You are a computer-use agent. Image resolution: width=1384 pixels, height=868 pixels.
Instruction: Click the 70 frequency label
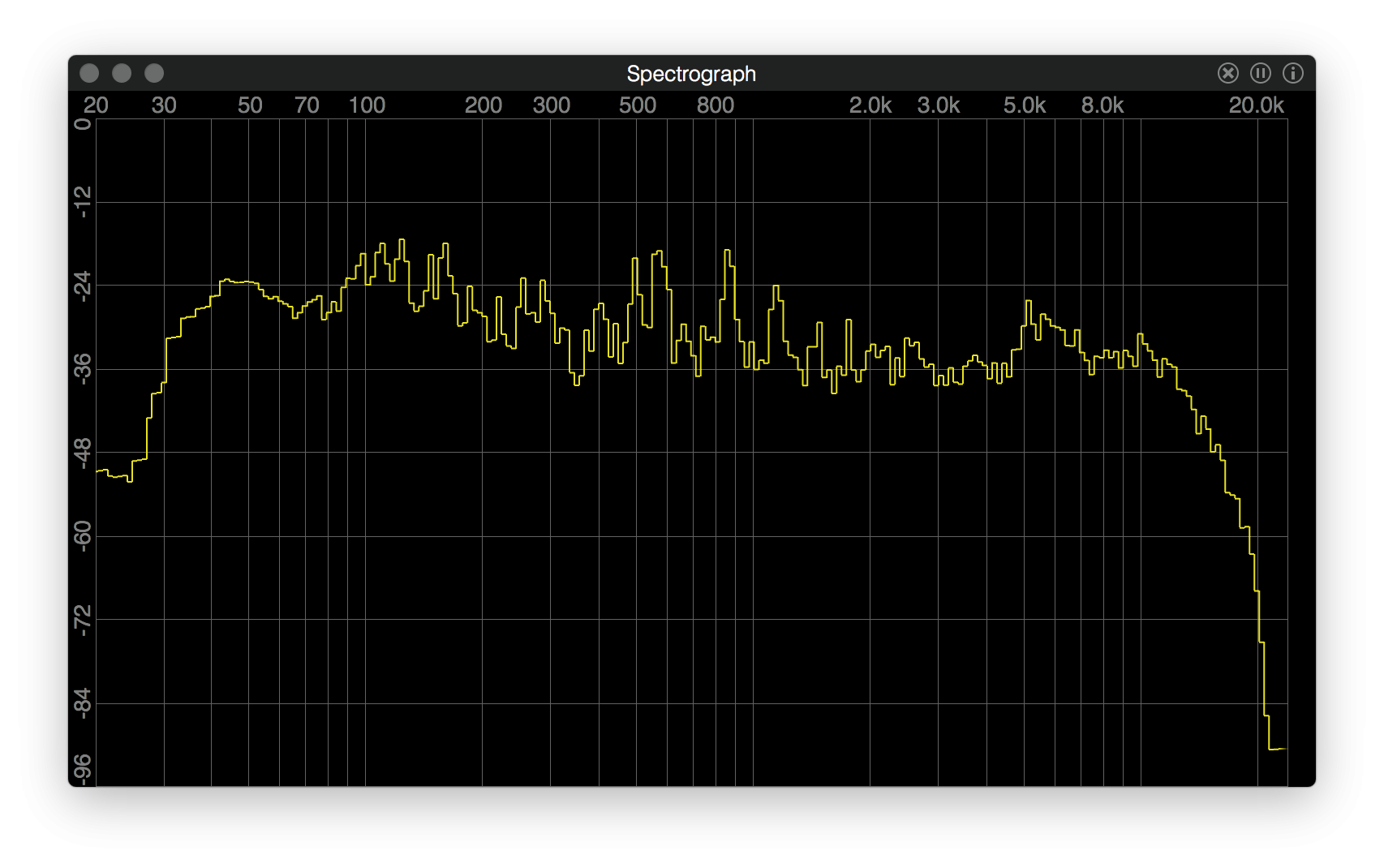point(307,105)
